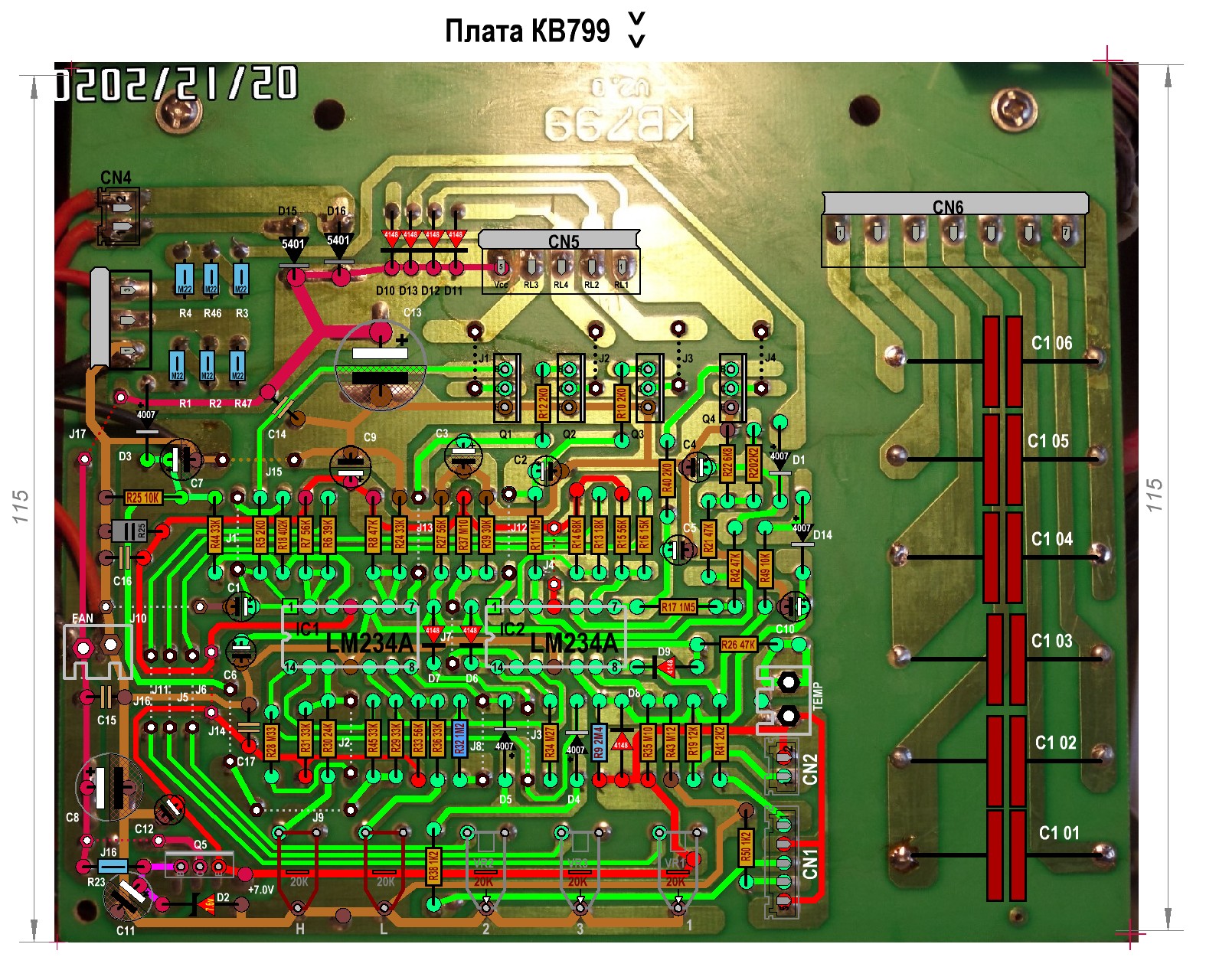Click the C3 capacitor symbol

(x=463, y=457)
